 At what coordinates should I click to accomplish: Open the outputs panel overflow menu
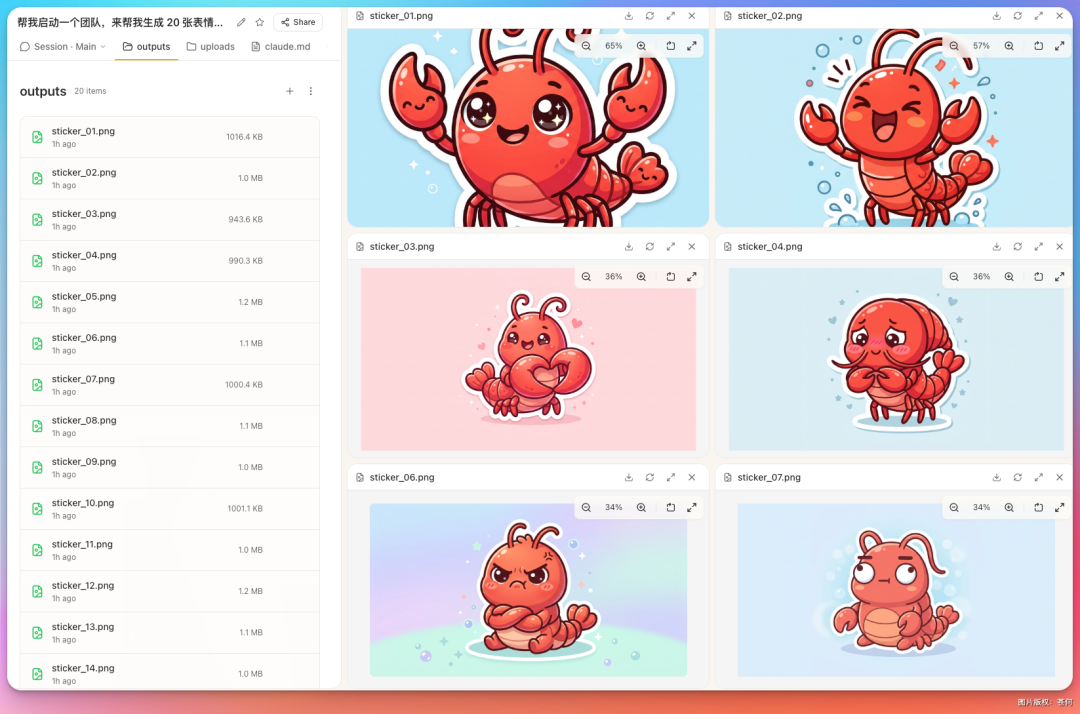311,91
